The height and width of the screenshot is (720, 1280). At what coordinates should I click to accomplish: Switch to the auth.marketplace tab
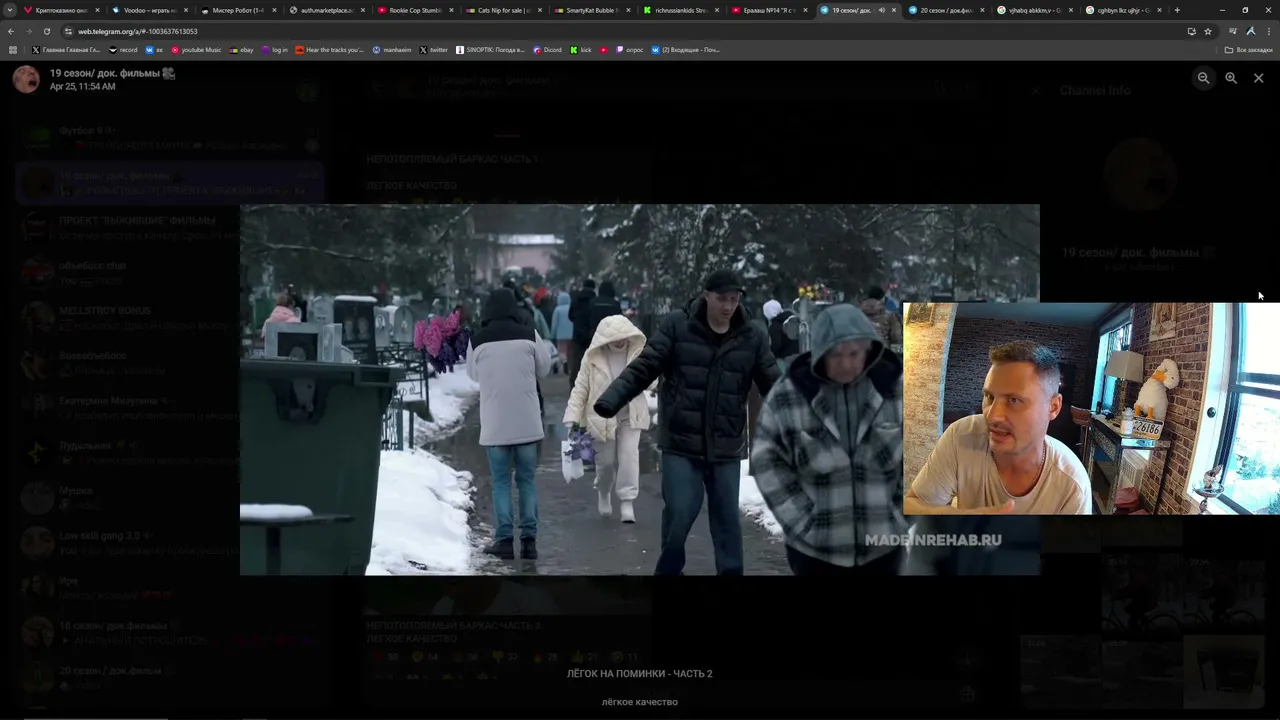click(x=327, y=10)
